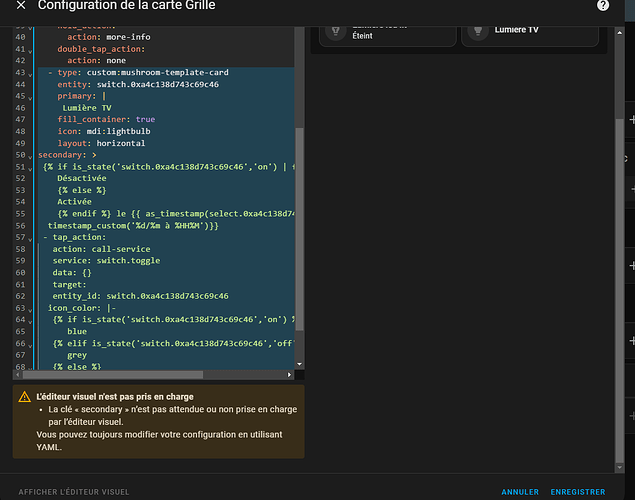Collapse the fold arrow at line 64
This screenshot has width=635, height=500.
pyautogui.click(x=30, y=322)
